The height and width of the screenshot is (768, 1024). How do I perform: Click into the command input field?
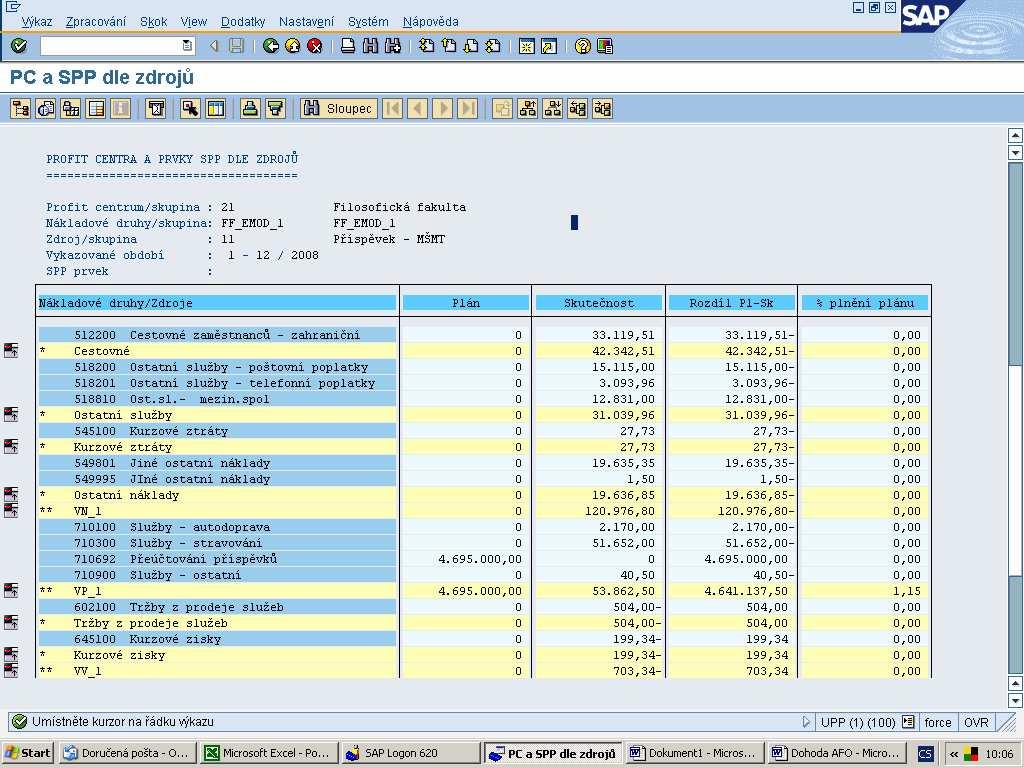coord(110,46)
